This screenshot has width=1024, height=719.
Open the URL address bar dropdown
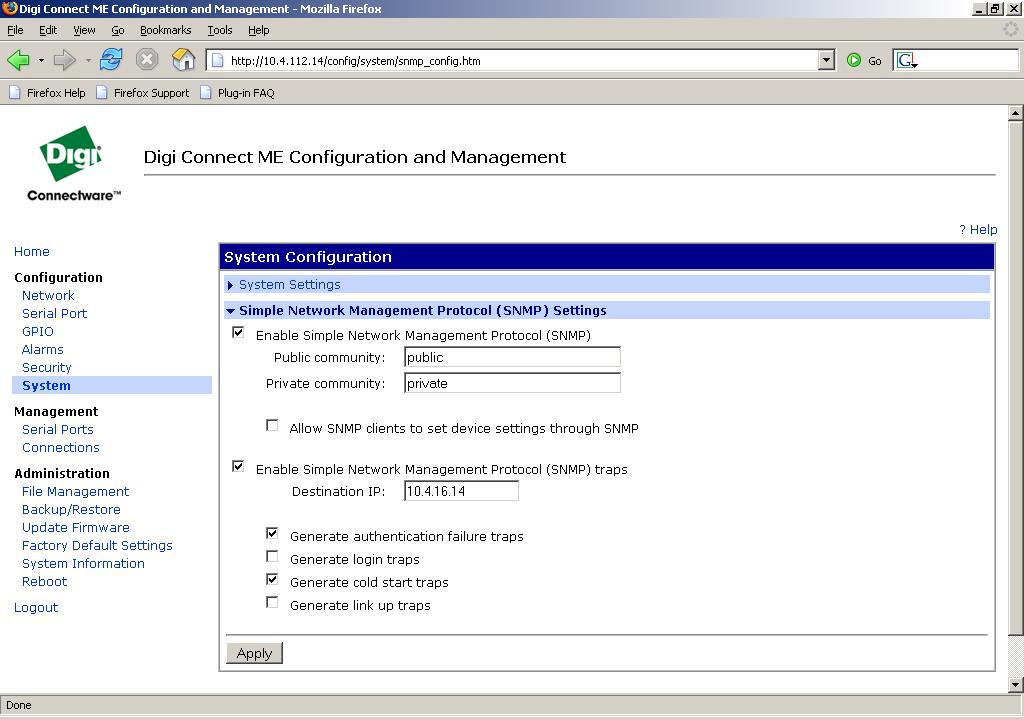tap(826, 61)
